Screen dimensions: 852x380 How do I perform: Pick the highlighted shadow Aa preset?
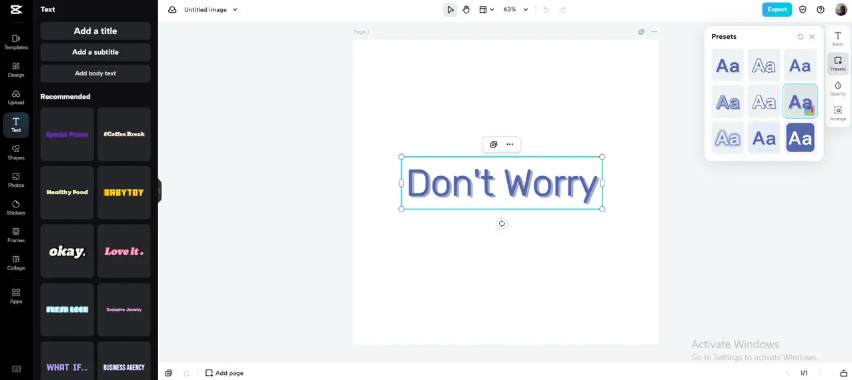(800, 101)
